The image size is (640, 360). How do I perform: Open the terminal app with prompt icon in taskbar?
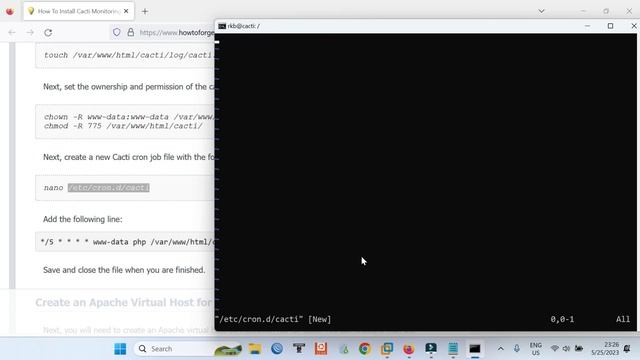click(x=431, y=348)
